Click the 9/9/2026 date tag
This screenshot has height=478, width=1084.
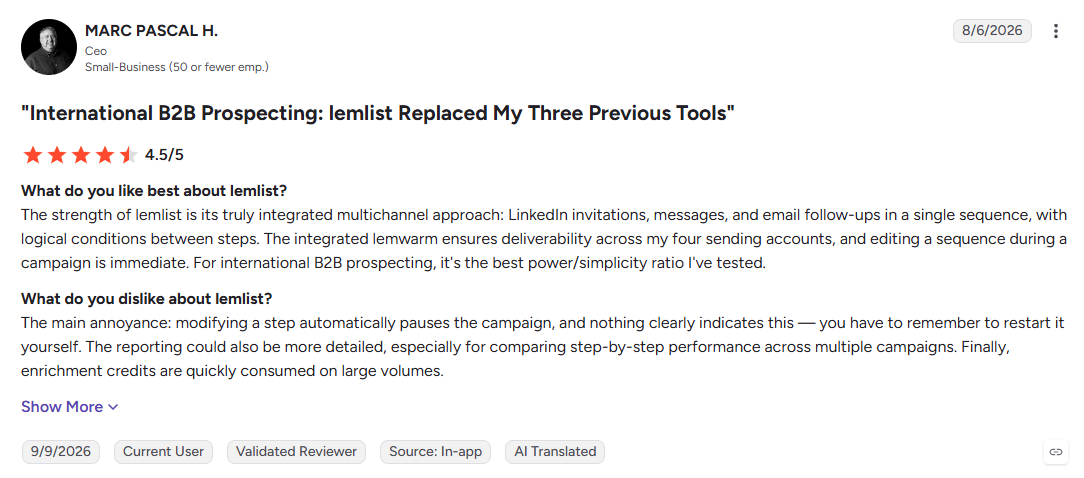[x=61, y=452]
